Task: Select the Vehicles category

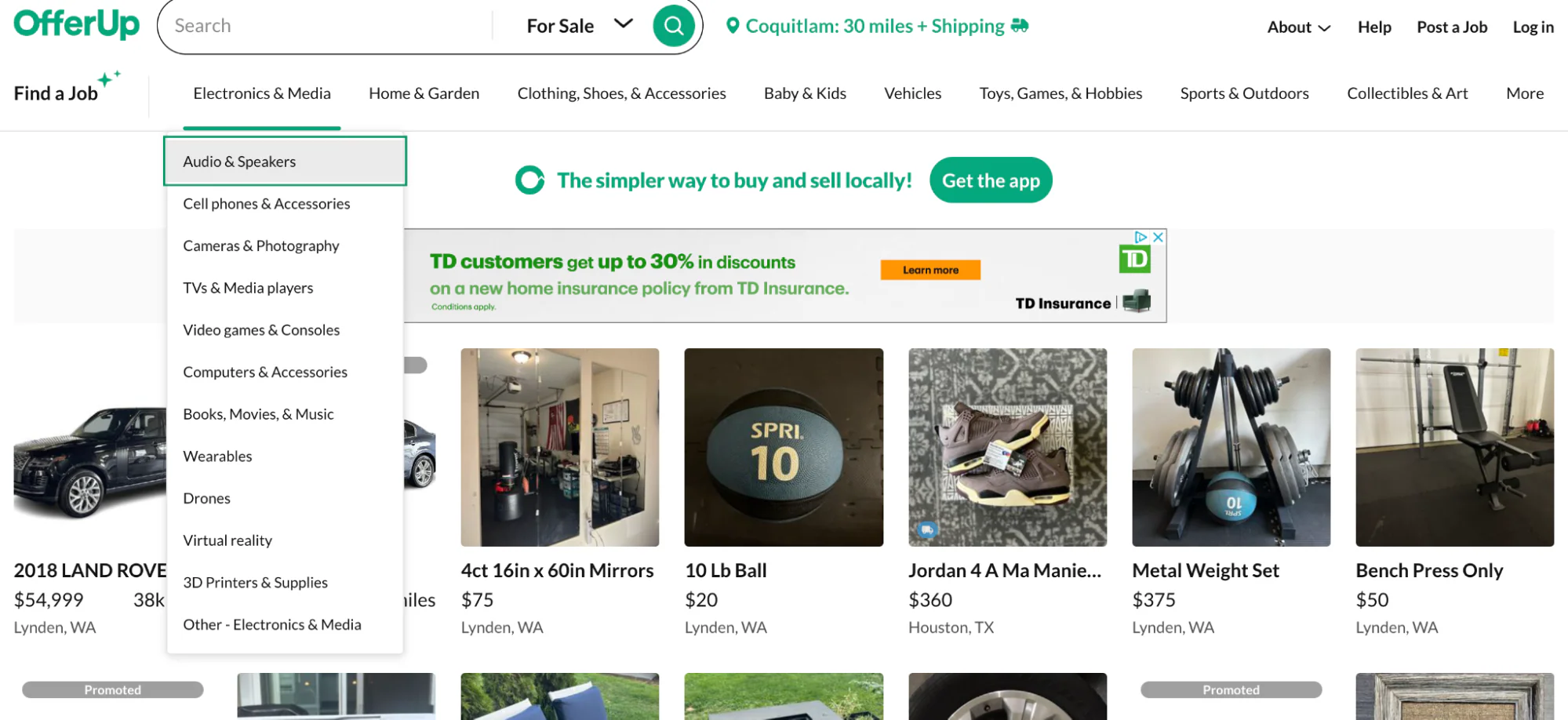Action: [912, 93]
